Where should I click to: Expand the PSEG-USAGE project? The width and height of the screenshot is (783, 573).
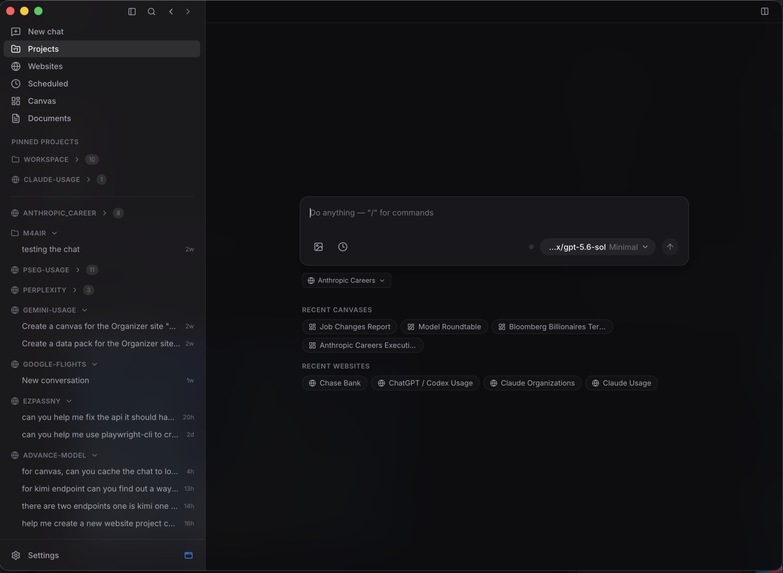click(x=77, y=270)
